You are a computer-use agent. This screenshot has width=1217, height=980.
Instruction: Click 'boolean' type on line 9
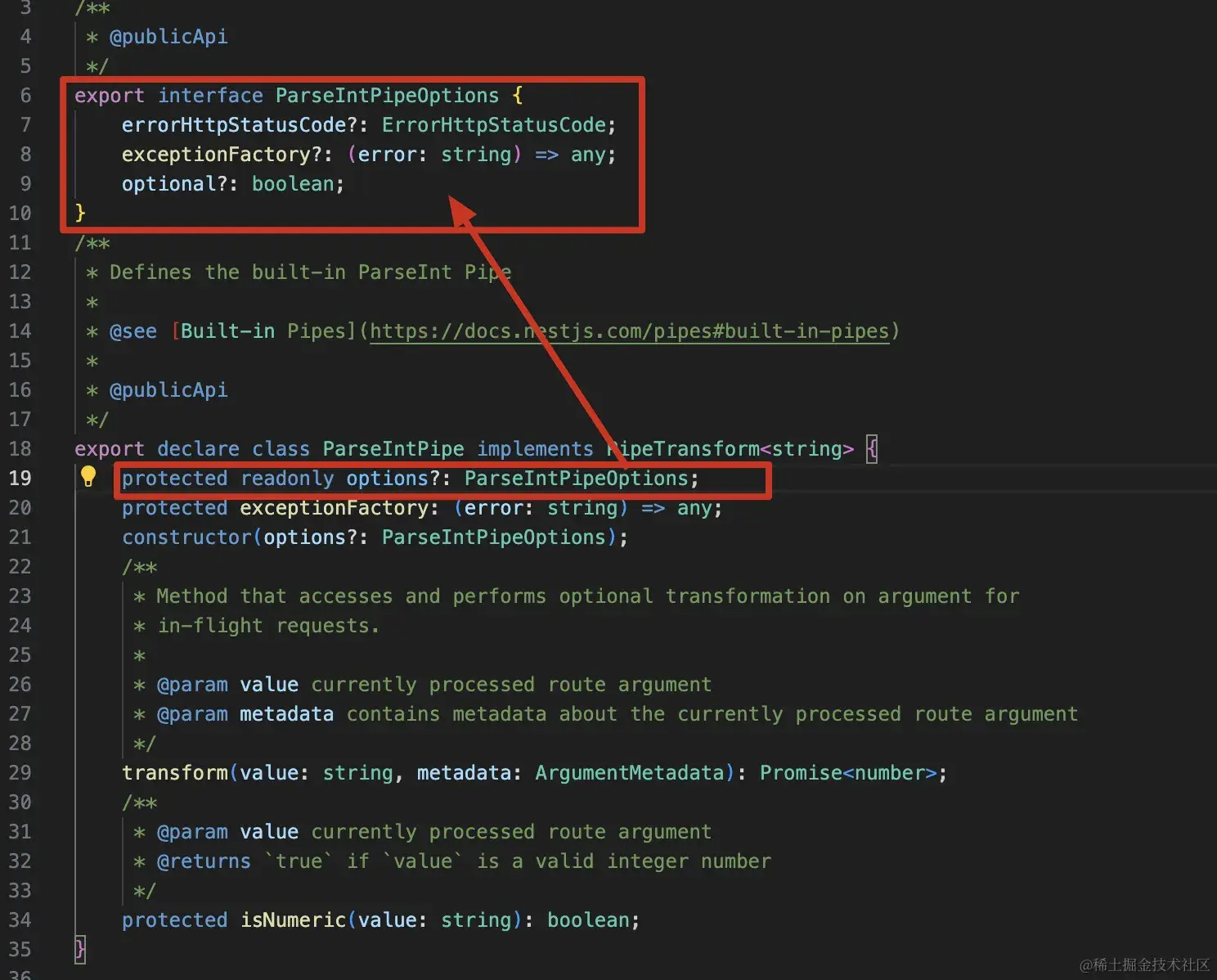(x=293, y=184)
